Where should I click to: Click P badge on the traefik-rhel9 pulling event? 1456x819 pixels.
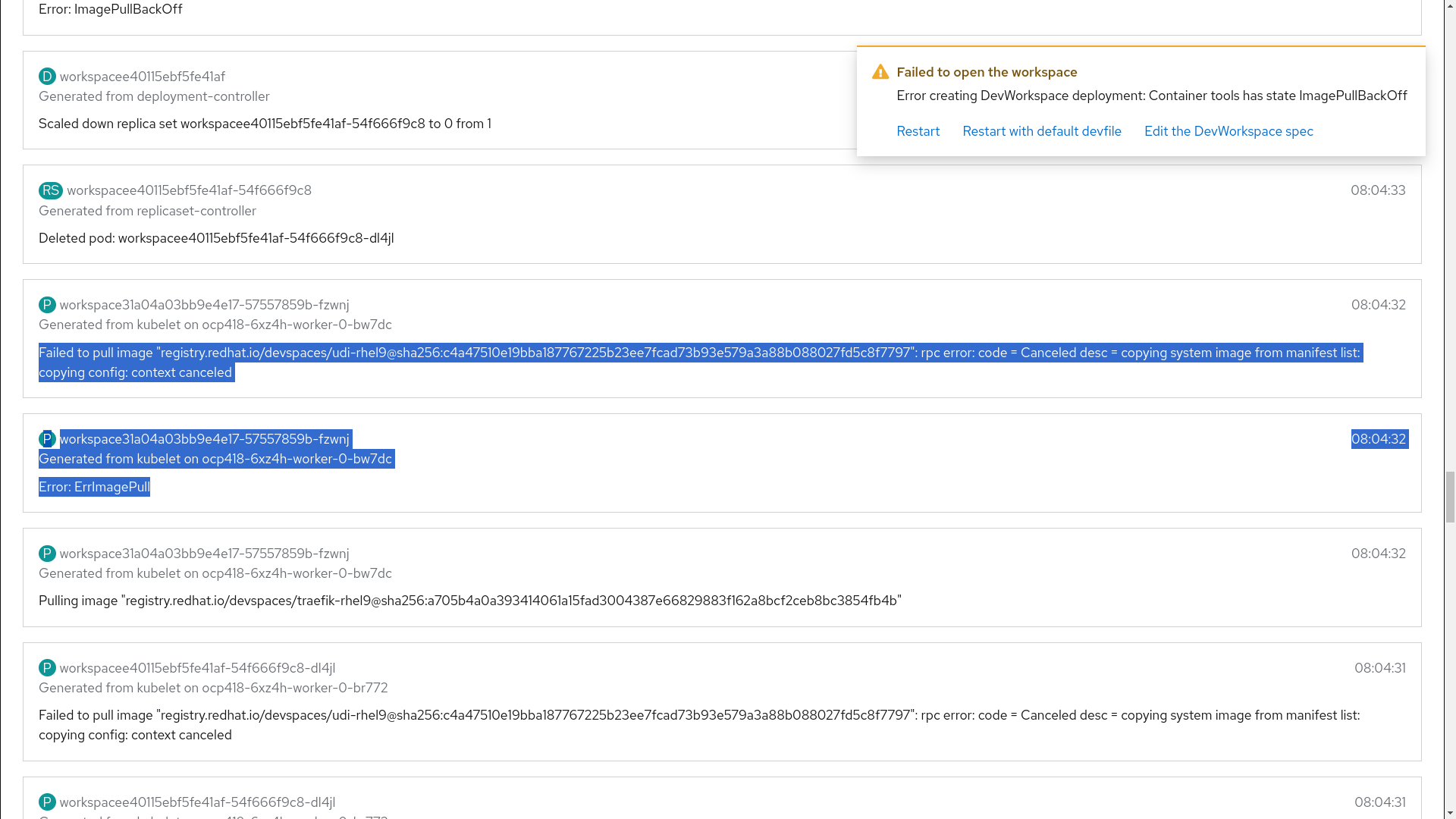(x=47, y=554)
